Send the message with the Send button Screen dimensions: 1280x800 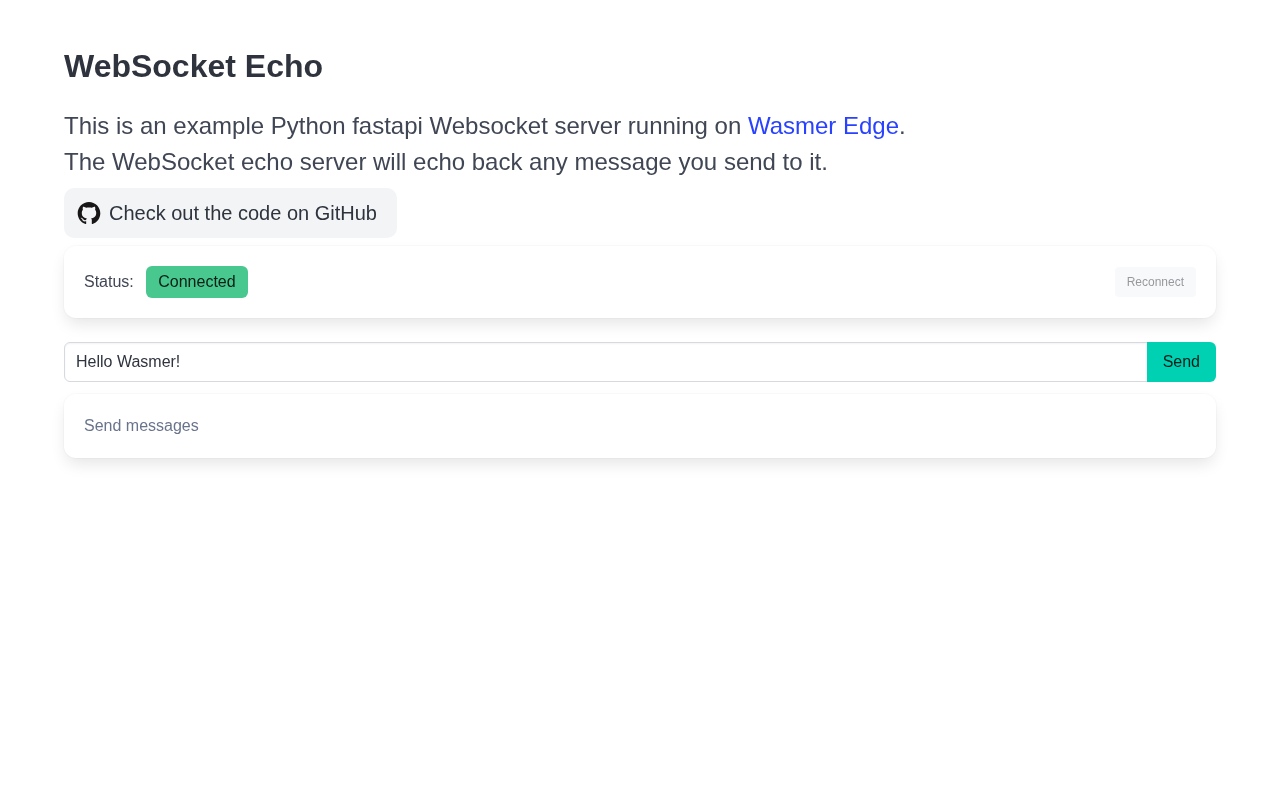tap(1180, 362)
